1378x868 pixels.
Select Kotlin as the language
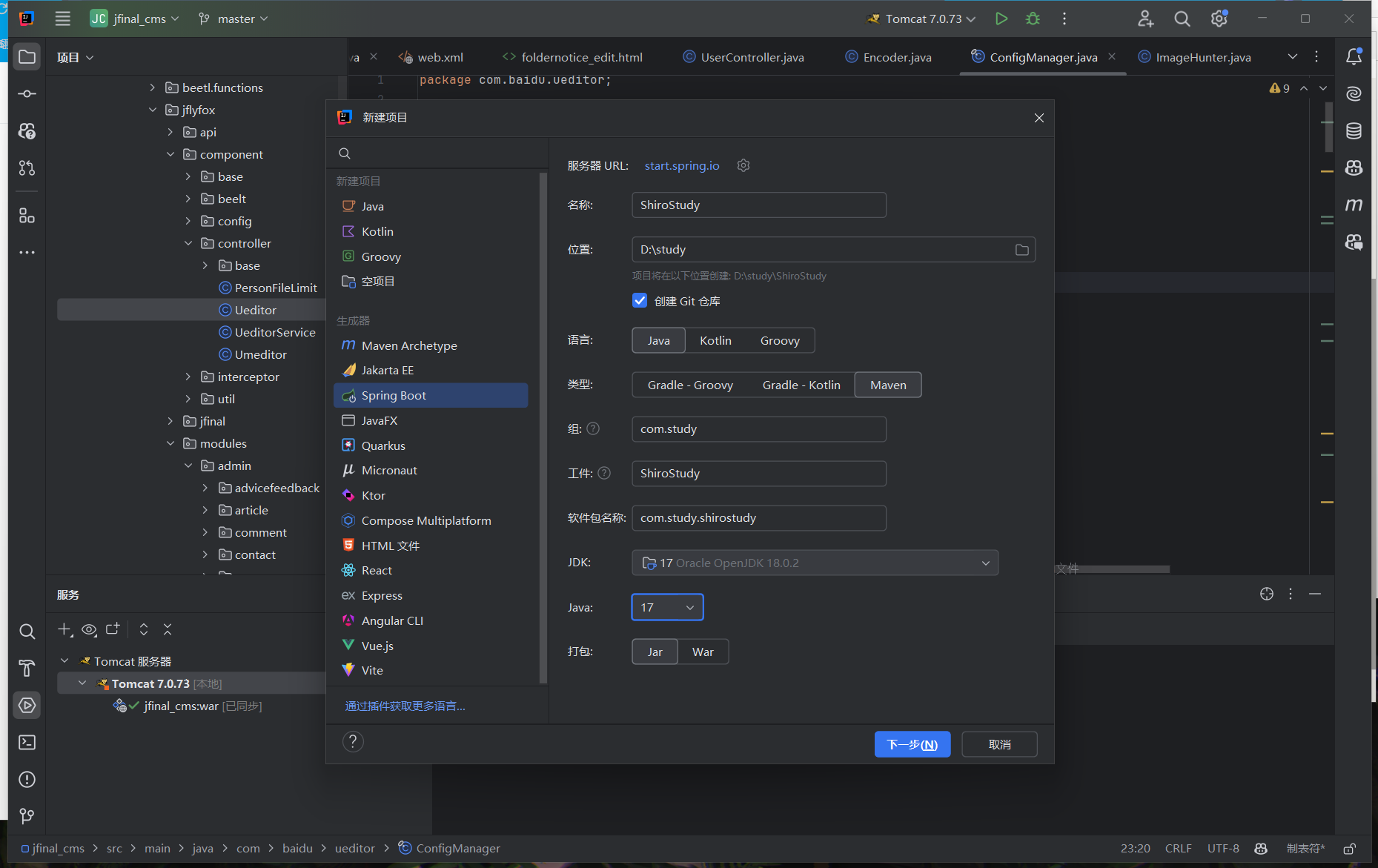(715, 340)
